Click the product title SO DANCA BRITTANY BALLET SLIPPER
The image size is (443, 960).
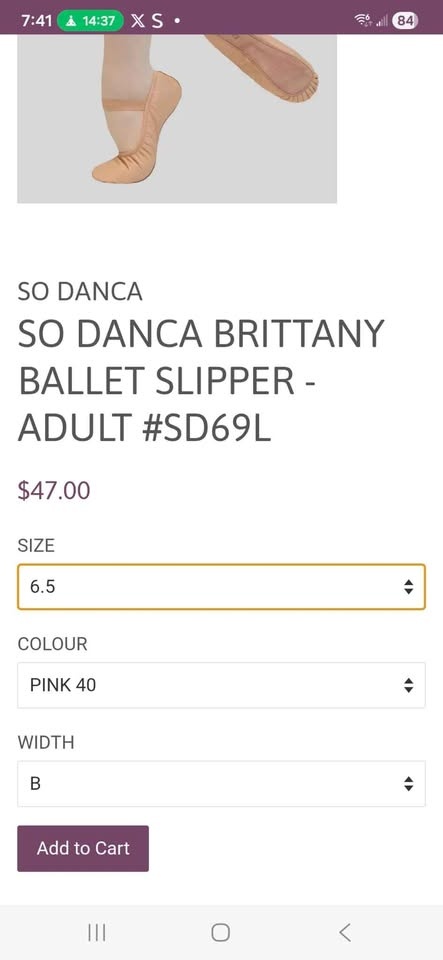point(201,381)
